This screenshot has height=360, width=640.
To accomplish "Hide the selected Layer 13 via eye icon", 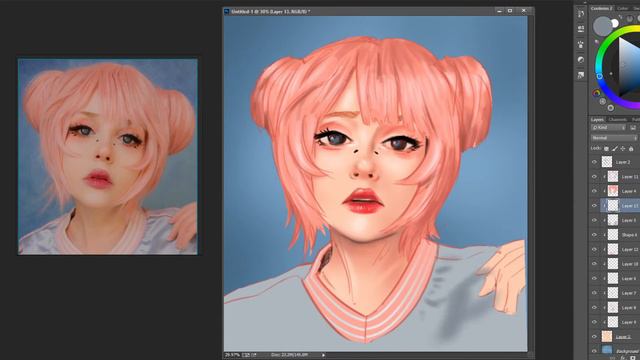I will [x=594, y=206].
